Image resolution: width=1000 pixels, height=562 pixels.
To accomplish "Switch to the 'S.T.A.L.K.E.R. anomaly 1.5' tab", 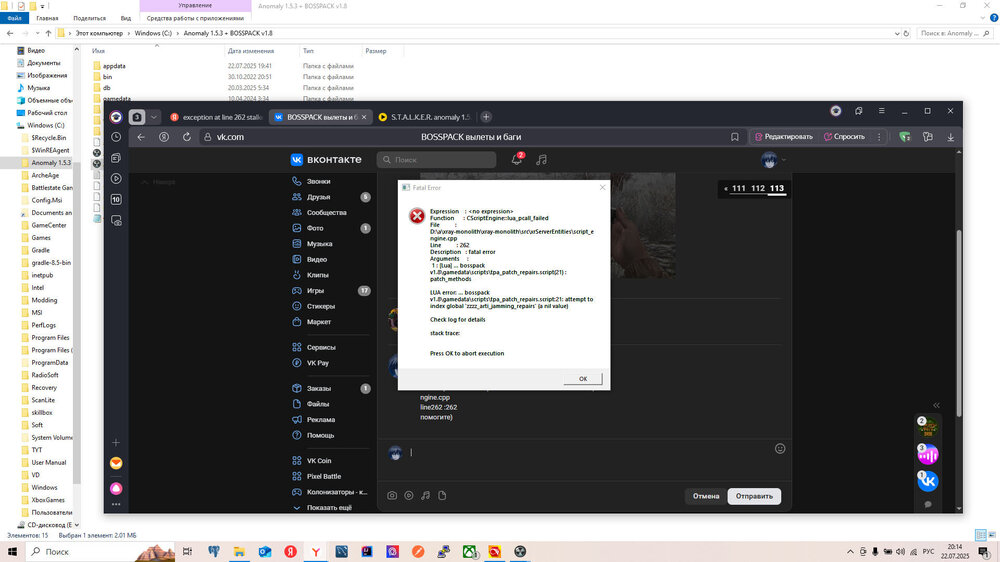I will click(x=423, y=117).
